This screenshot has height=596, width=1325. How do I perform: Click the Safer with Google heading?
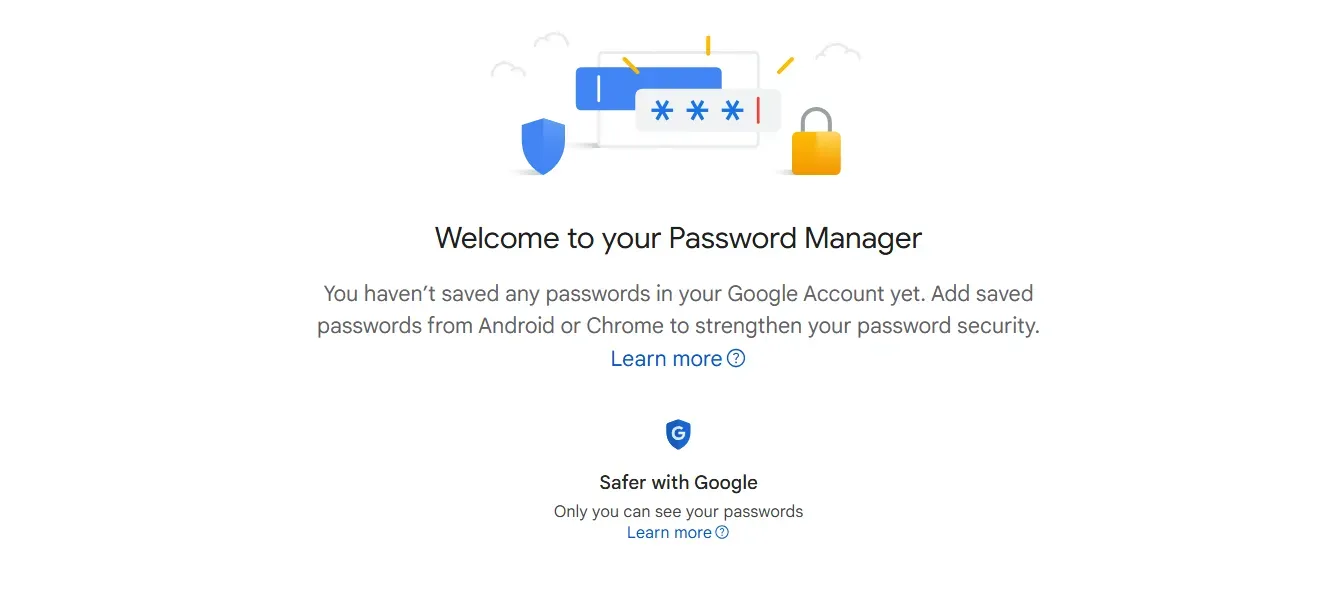click(x=678, y=482)
